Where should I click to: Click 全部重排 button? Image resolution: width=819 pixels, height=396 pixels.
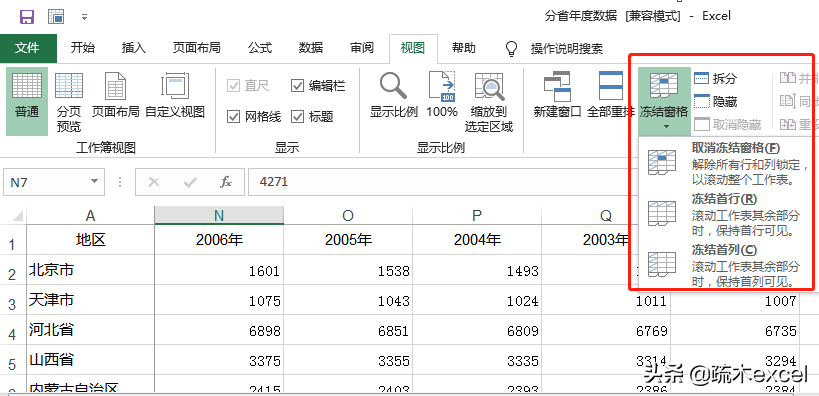(611, 95)
